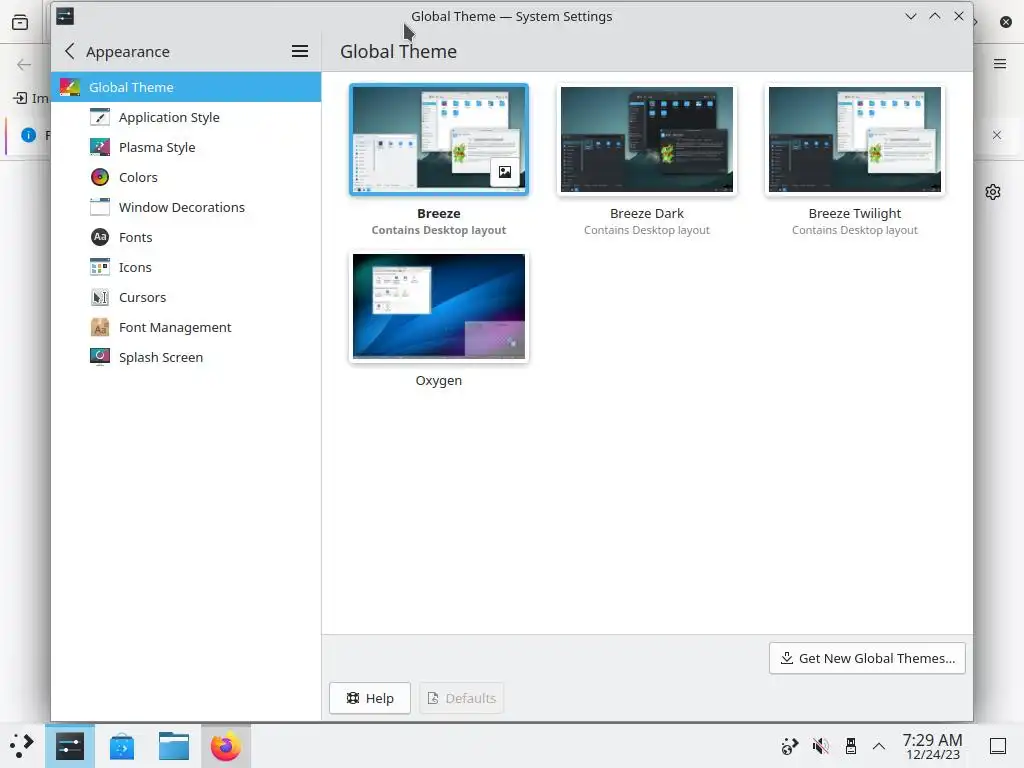Open Fonts page
Viewport: 1024px width, 768px height.
point(186,238)
